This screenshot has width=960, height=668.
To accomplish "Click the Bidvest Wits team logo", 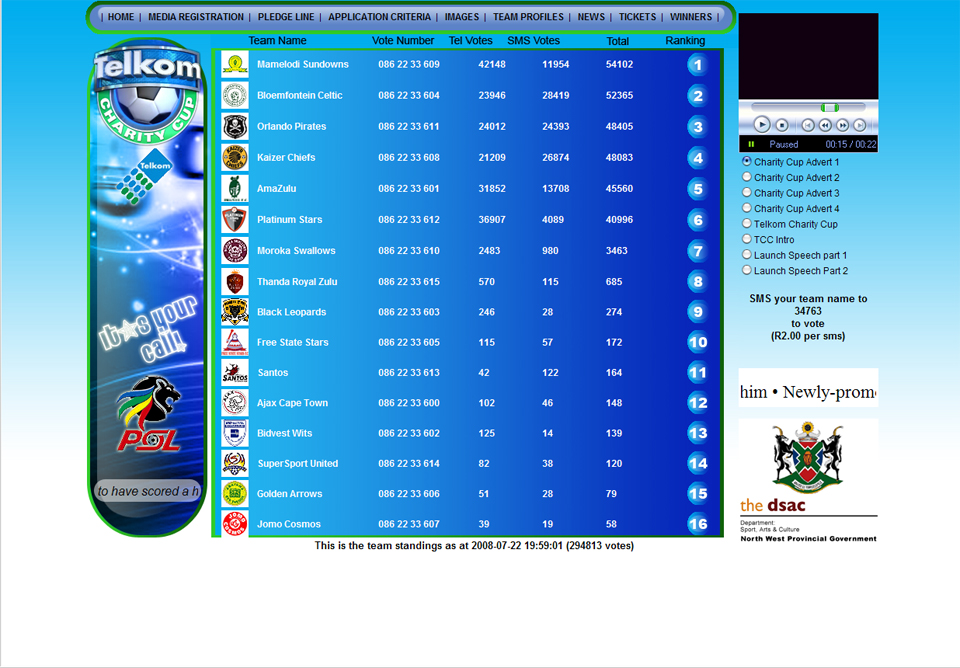I will (234, 433).
